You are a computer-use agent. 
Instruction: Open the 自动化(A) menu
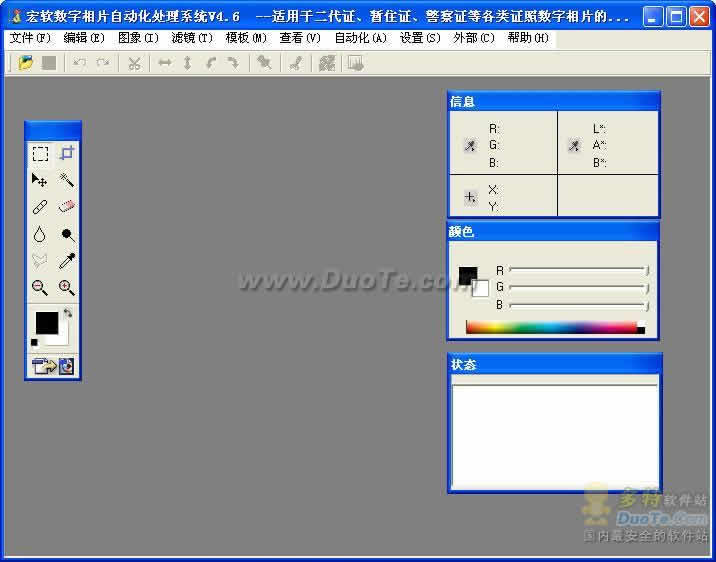coord(361,38)
